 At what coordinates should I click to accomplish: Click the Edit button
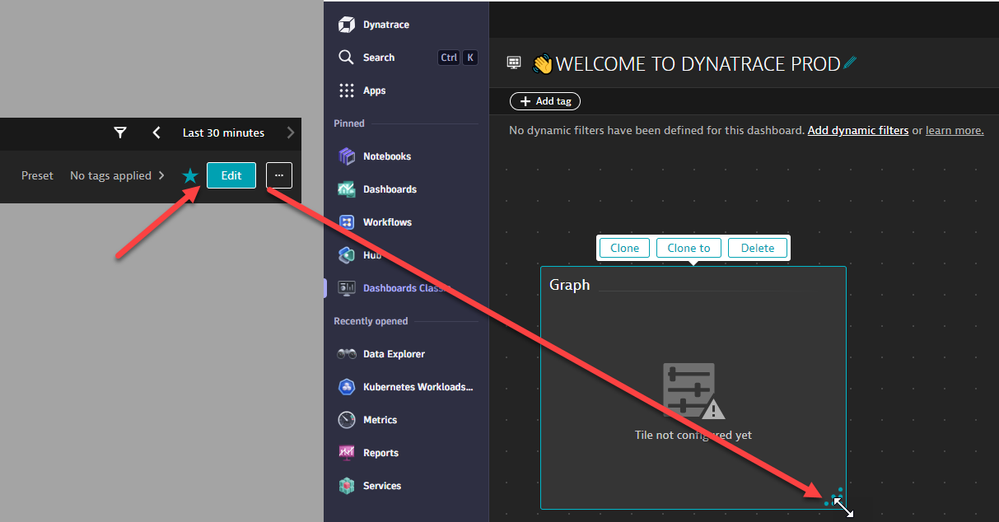pos(231,175)
